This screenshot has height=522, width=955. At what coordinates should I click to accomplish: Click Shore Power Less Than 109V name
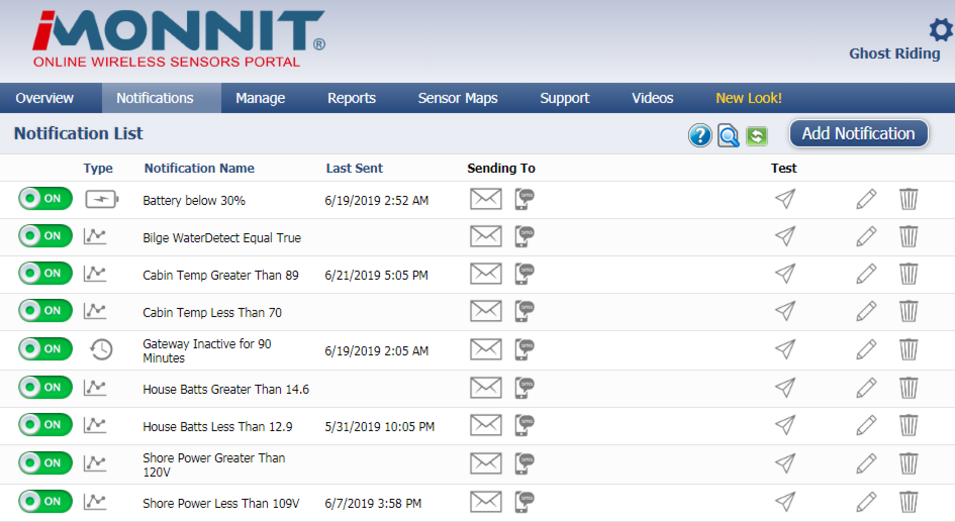pos(221,503)
